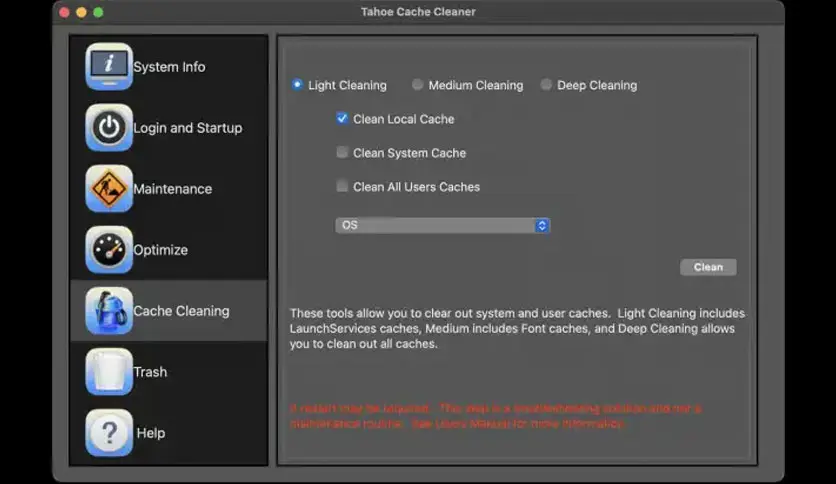This screenshot has width=836, height=484.
Task: Click the green zoom window button
Action: tap(98, 12)
